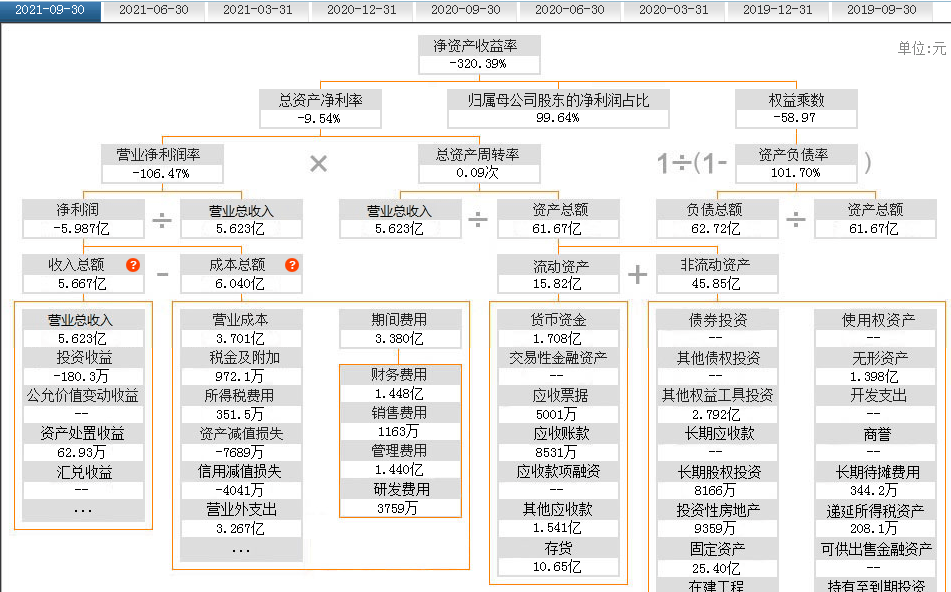View the 2019-09-30 report tab
Image resolution: width=951 pixels, height=592 pixels.
coord(881,10)
